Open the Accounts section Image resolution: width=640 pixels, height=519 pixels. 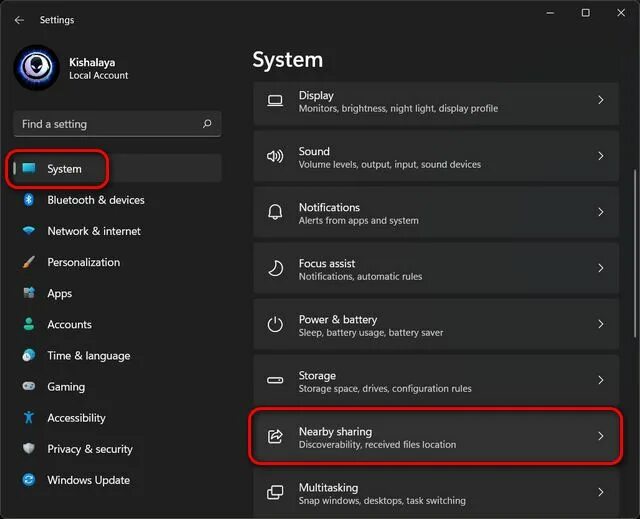tap(69, 324)
